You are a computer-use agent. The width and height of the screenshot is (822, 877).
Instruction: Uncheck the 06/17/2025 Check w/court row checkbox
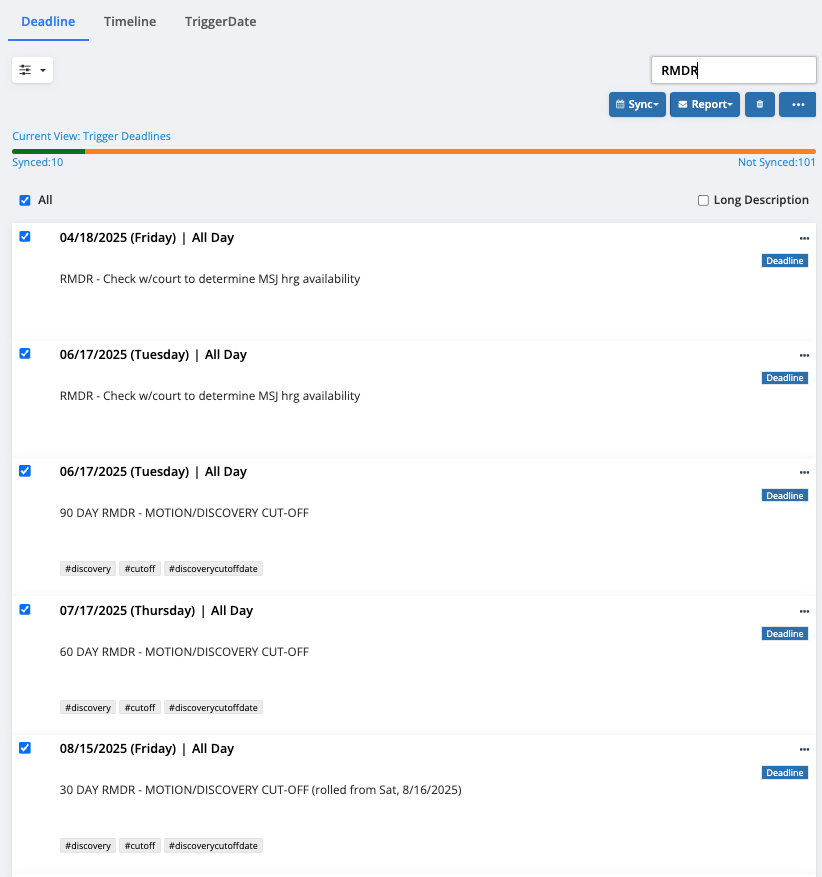click(x=25, y=353)
